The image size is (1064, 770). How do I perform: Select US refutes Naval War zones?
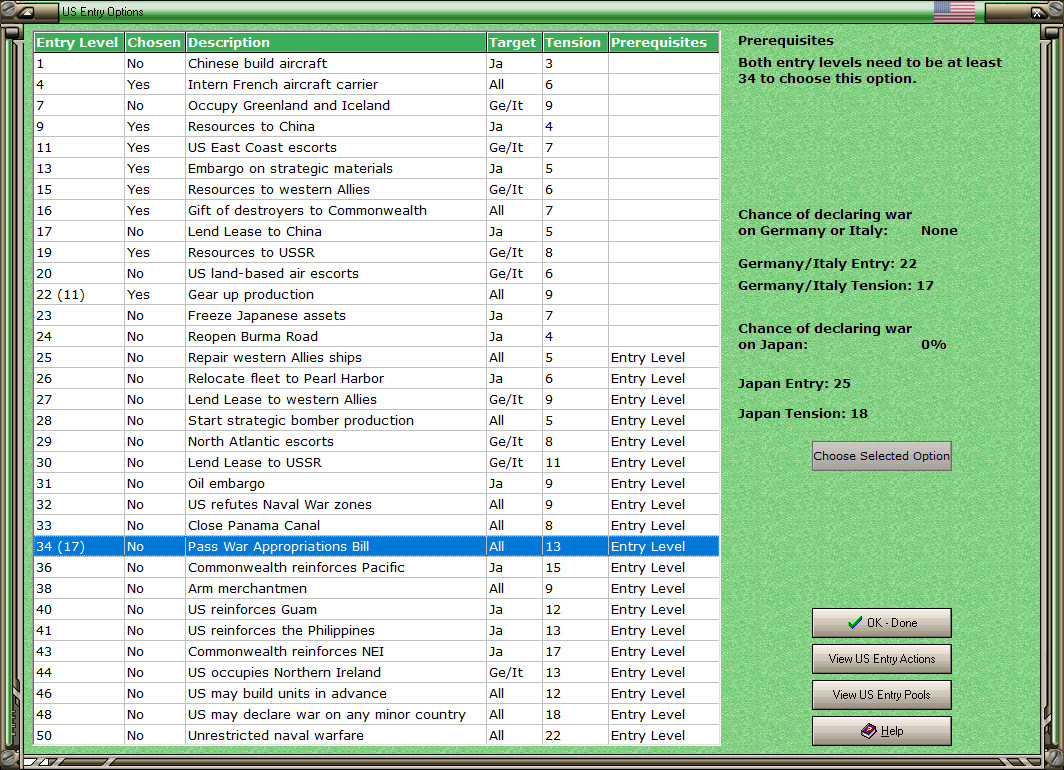(377, 505)
